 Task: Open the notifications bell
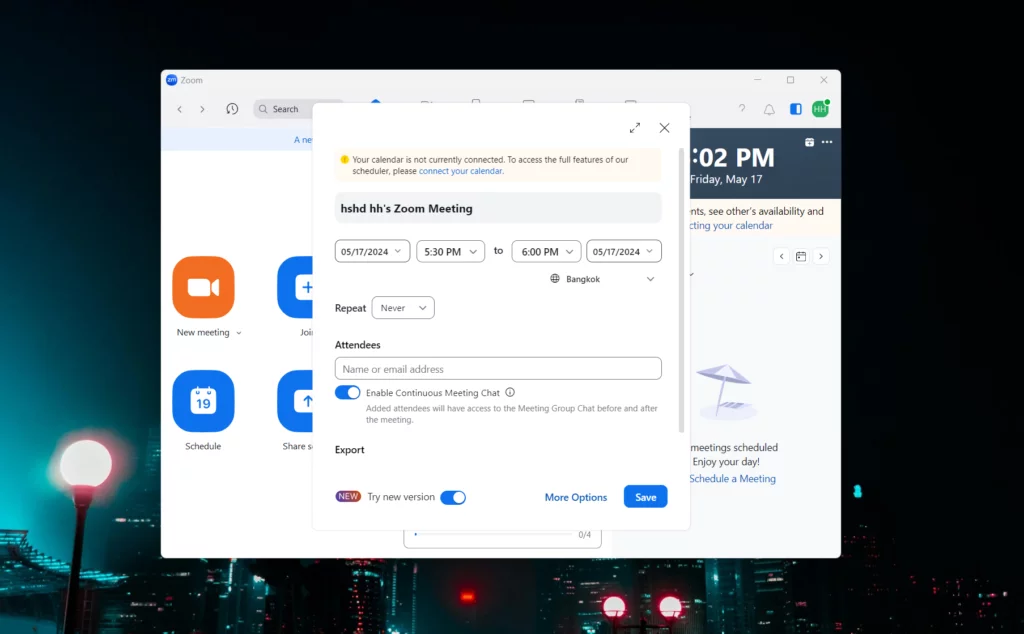(769, 109)
